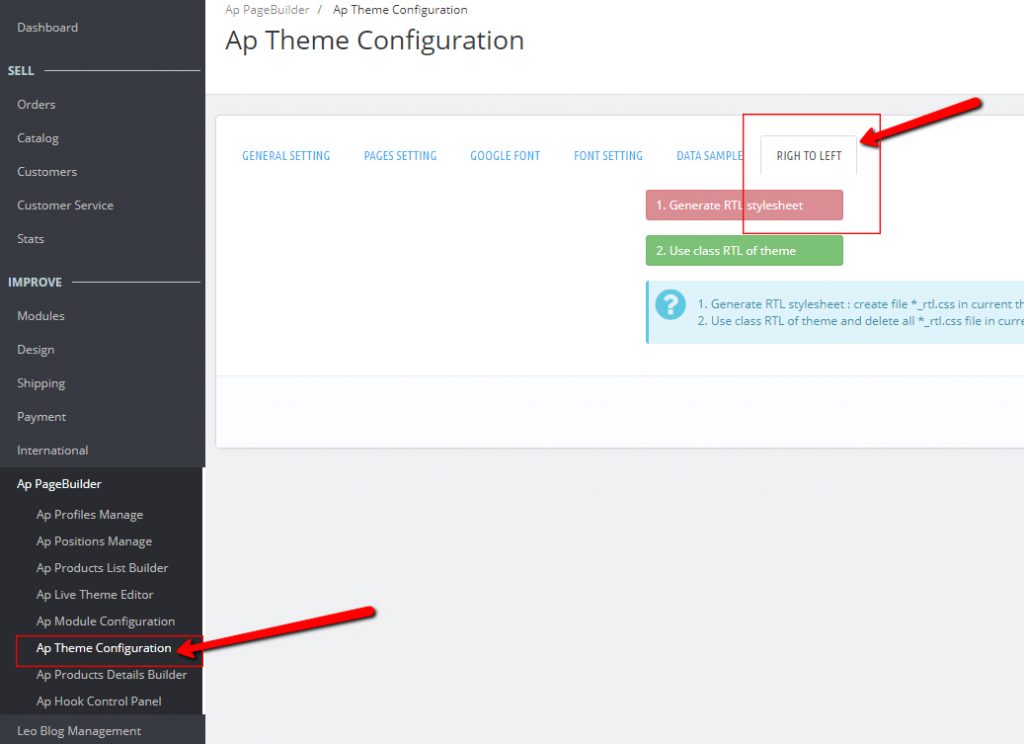Viewport: 1024px width, 744px height.
Task: Open Orders under the SELL section
Action: [36, 104]
